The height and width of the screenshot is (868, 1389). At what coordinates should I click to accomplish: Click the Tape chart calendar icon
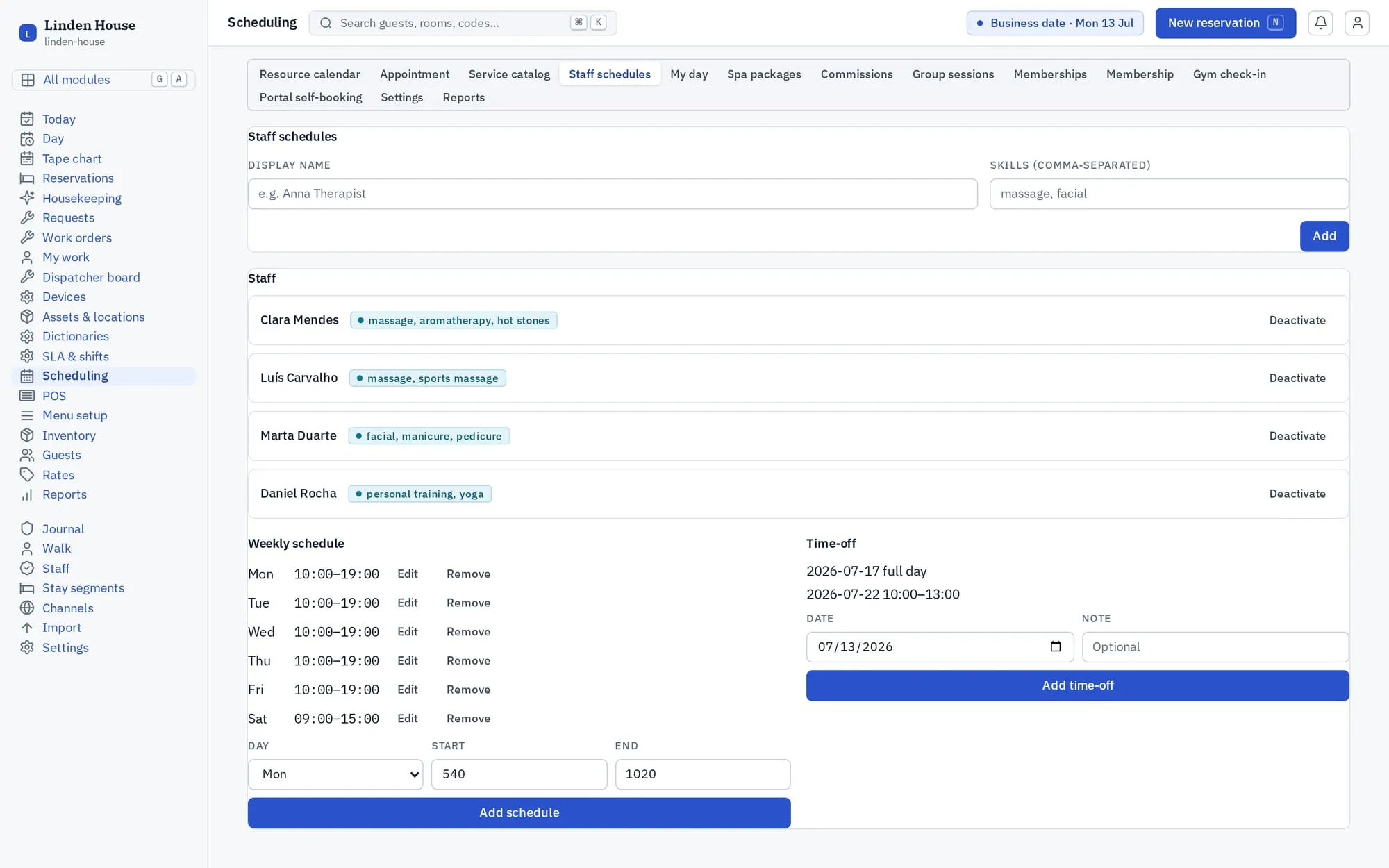point(27,159)
